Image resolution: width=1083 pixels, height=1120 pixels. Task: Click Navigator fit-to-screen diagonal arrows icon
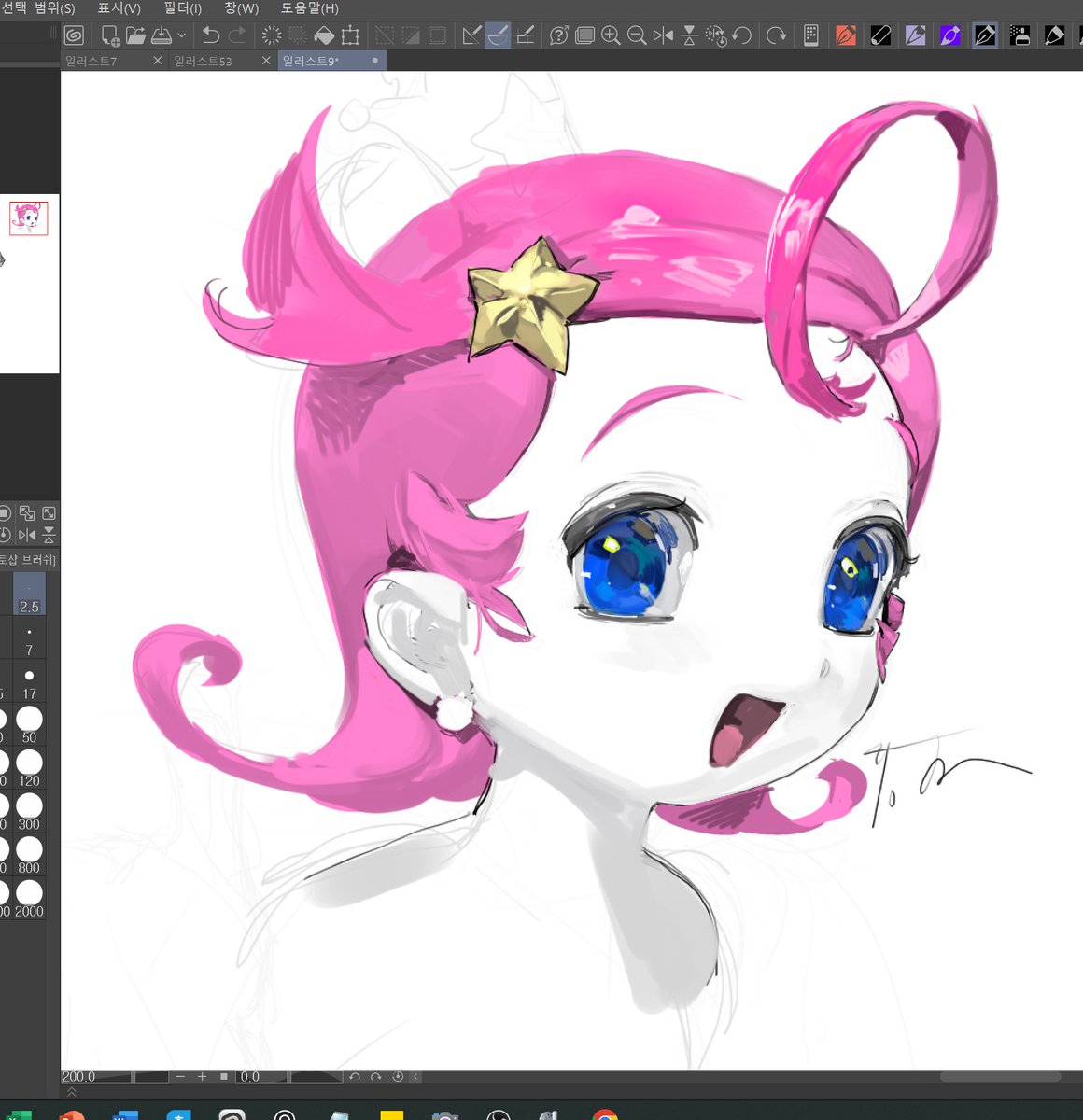[x=49, y=513]
